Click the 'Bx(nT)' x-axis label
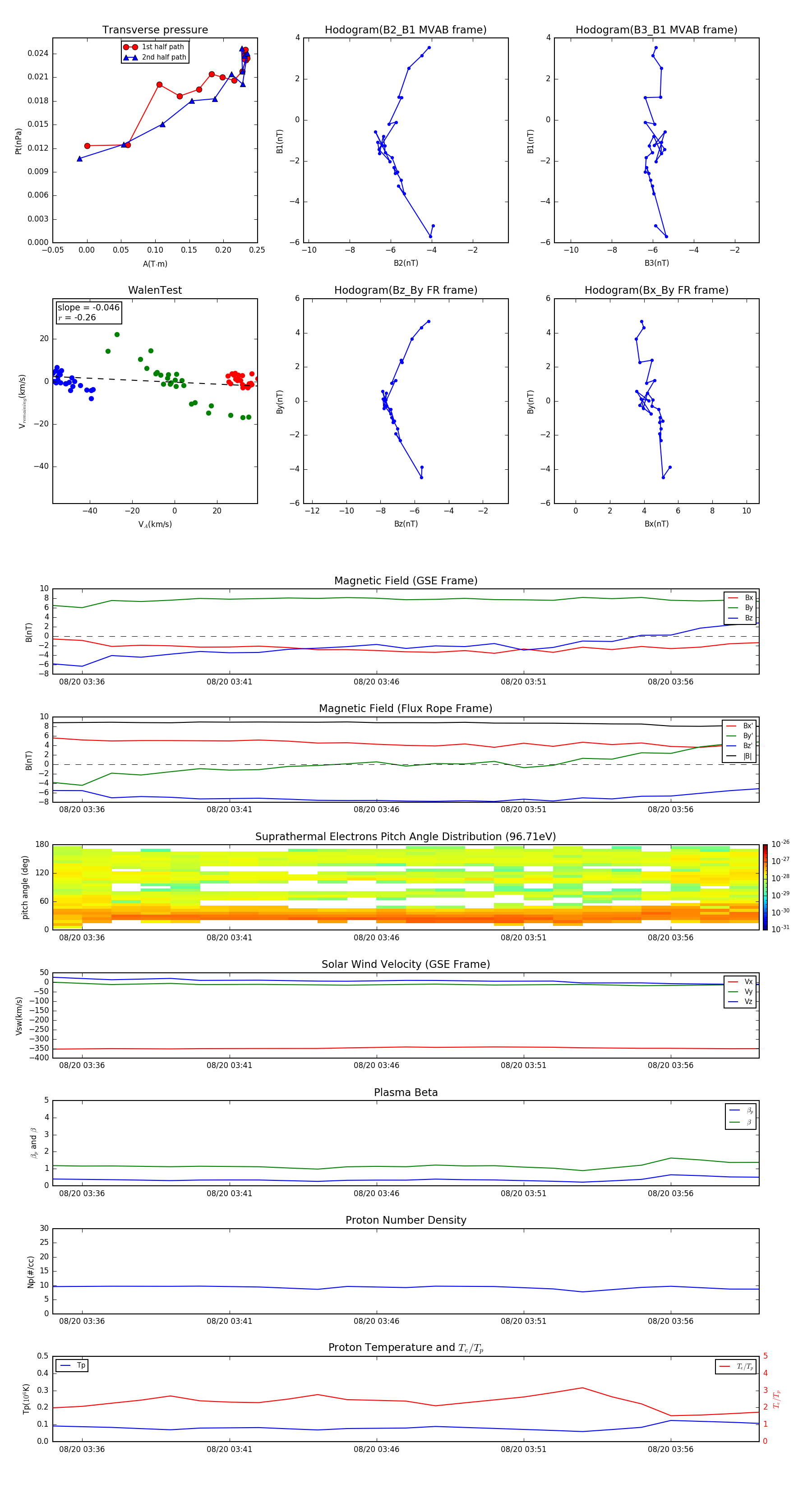Image resolution: width=812 pixels, height=1489 pixels. [656, 524]
